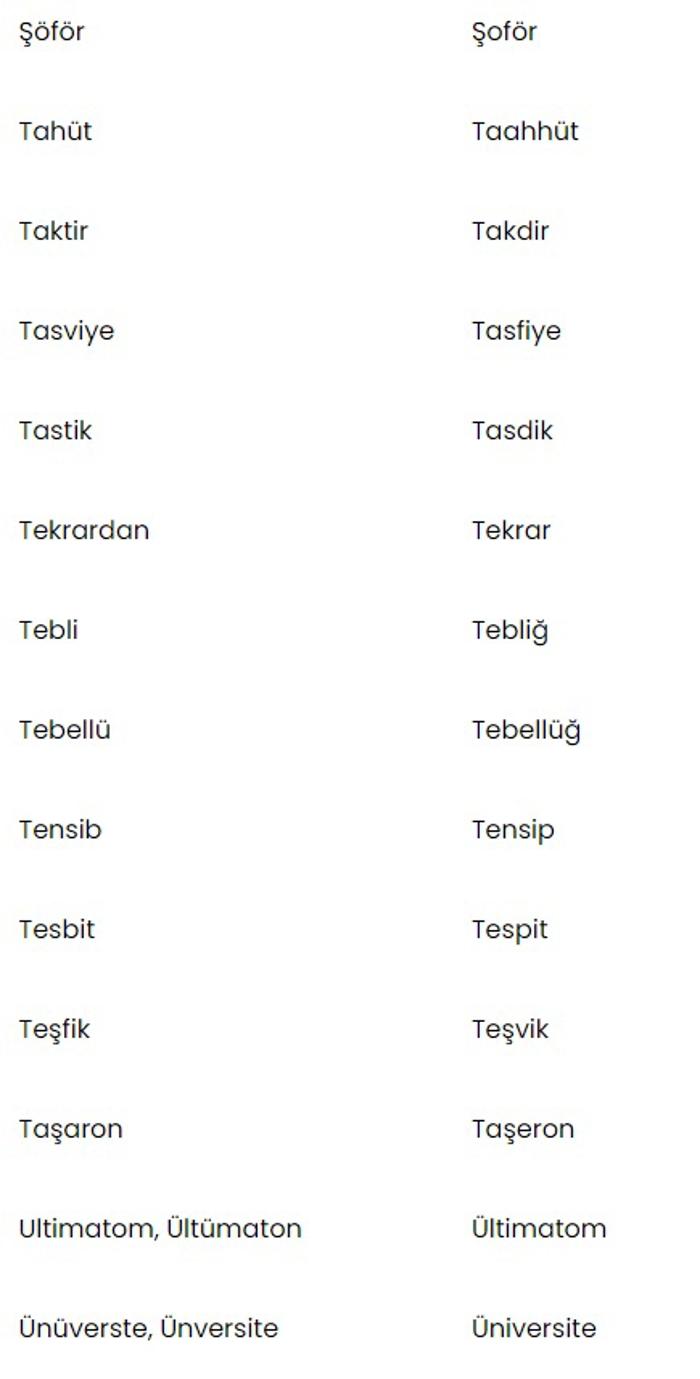
Task: Select the word Tebliğ
Action: tap(510, 632)
